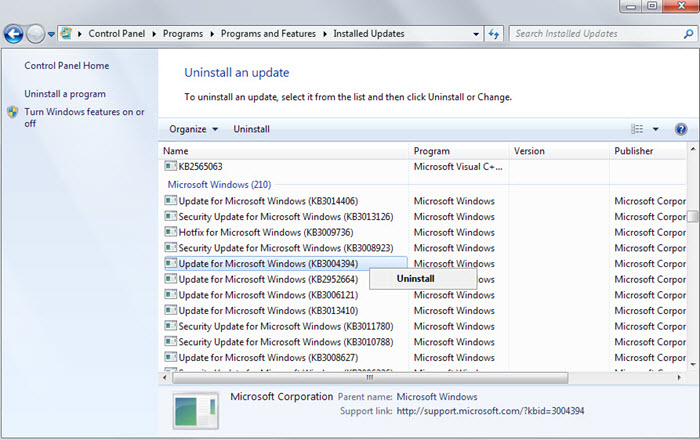The height and width of the screenshot is (440, 700).
Task: Select Update for Microsoft Windows (KB2952664)
Action: tap(268, 279)
